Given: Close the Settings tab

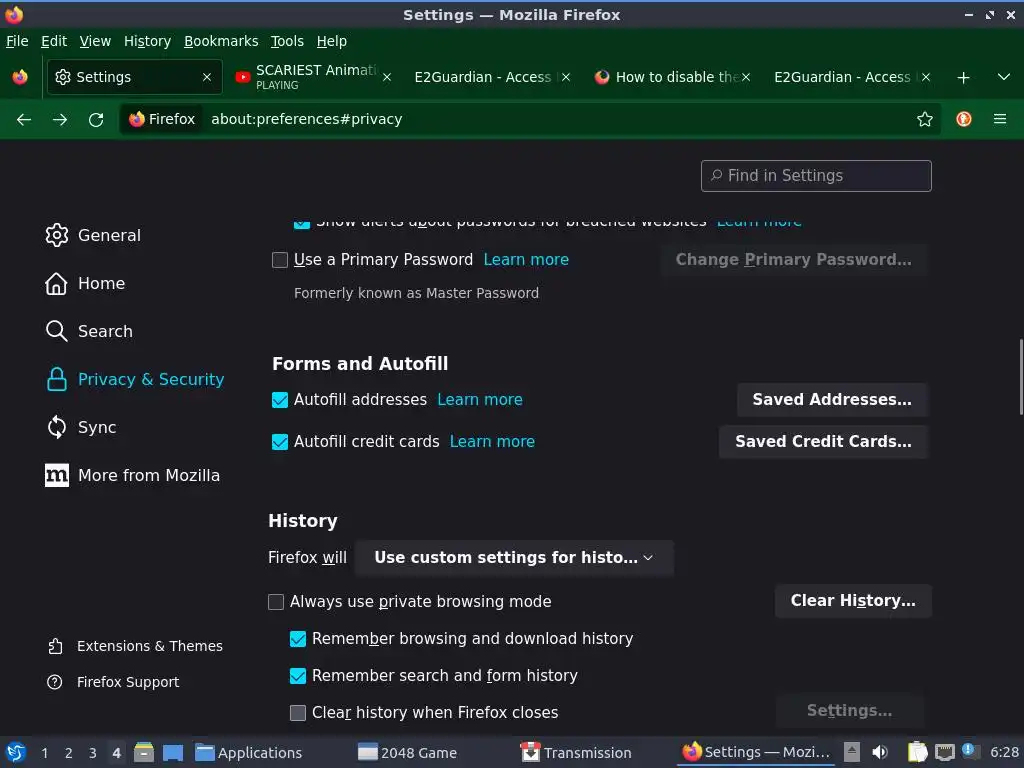Looking at the screenshot, I should click(x=206, y=77).
